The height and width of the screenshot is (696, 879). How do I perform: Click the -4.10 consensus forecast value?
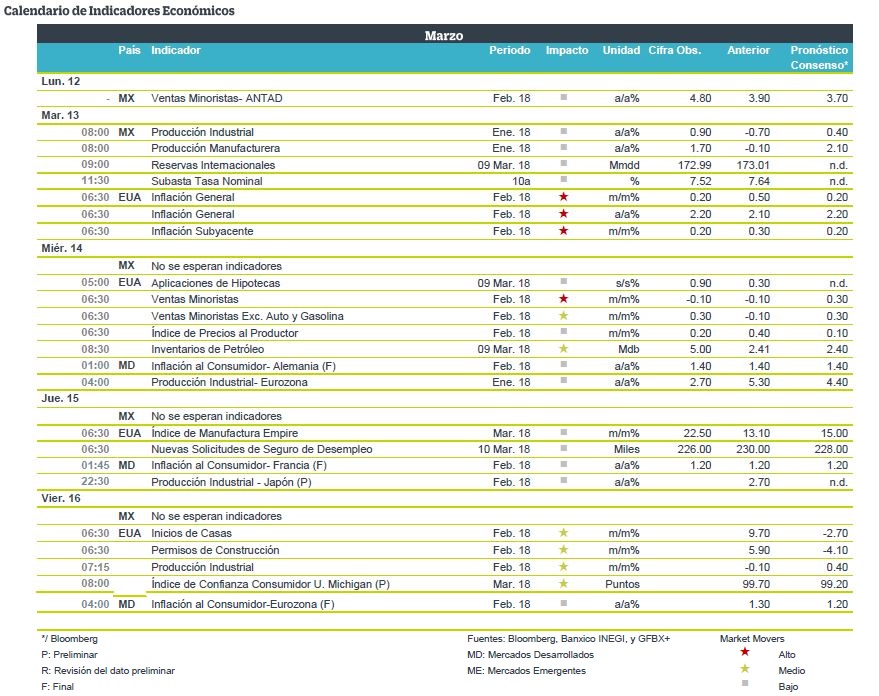835,550
